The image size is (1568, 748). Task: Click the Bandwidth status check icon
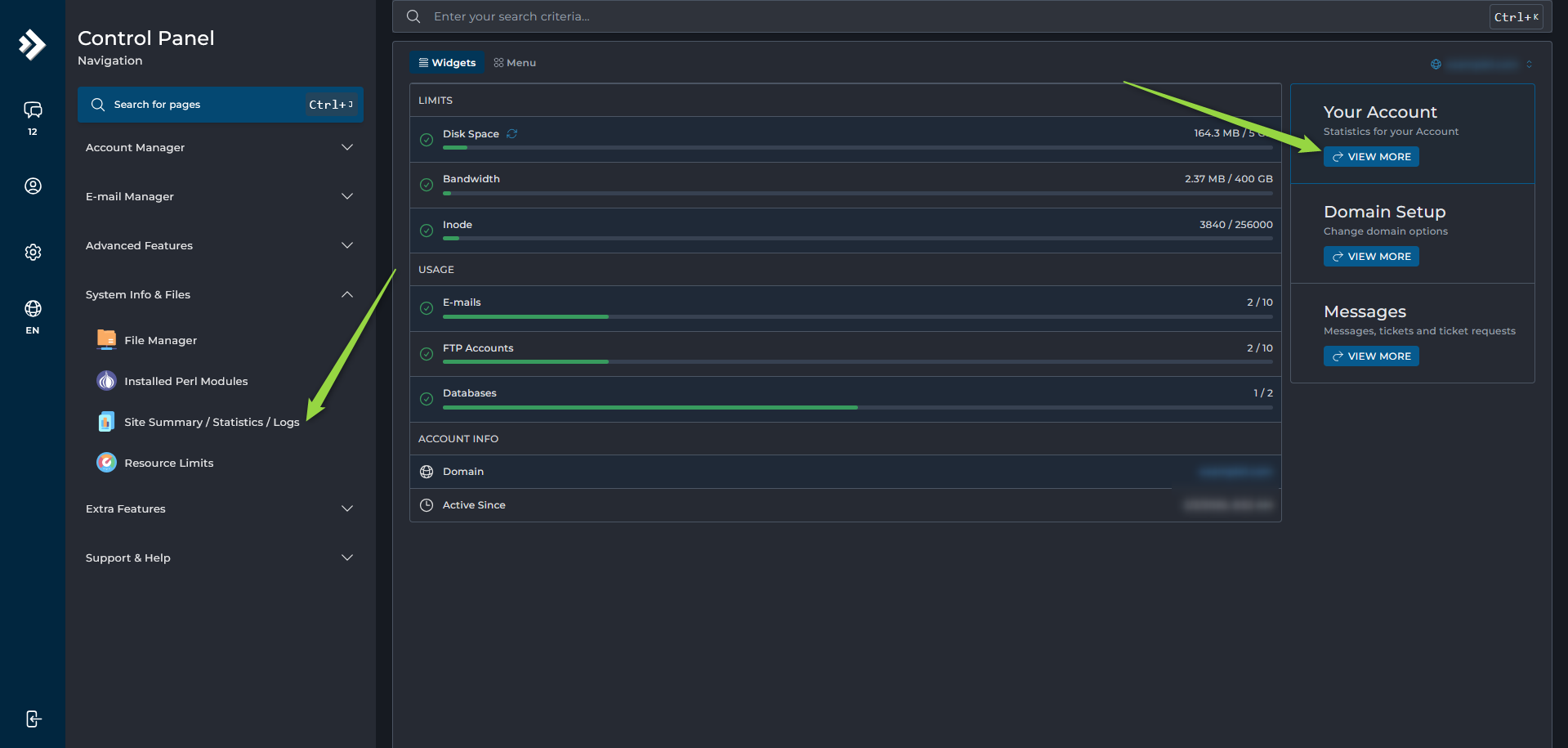point(427,185)
